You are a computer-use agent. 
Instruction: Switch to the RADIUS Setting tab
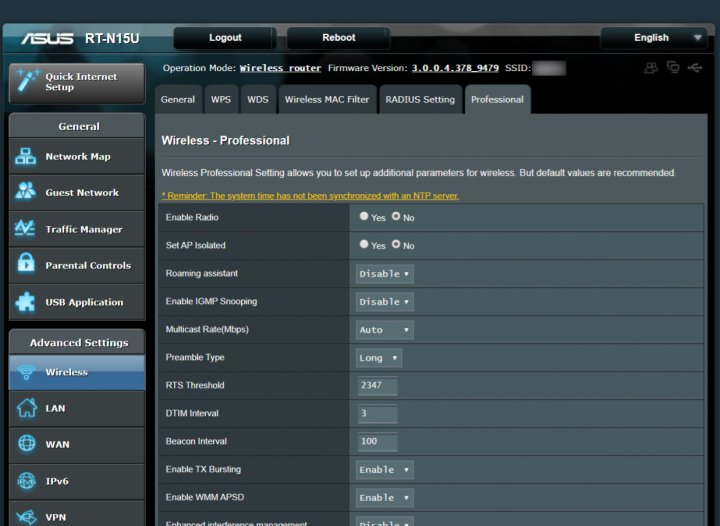tap(420, 100)
